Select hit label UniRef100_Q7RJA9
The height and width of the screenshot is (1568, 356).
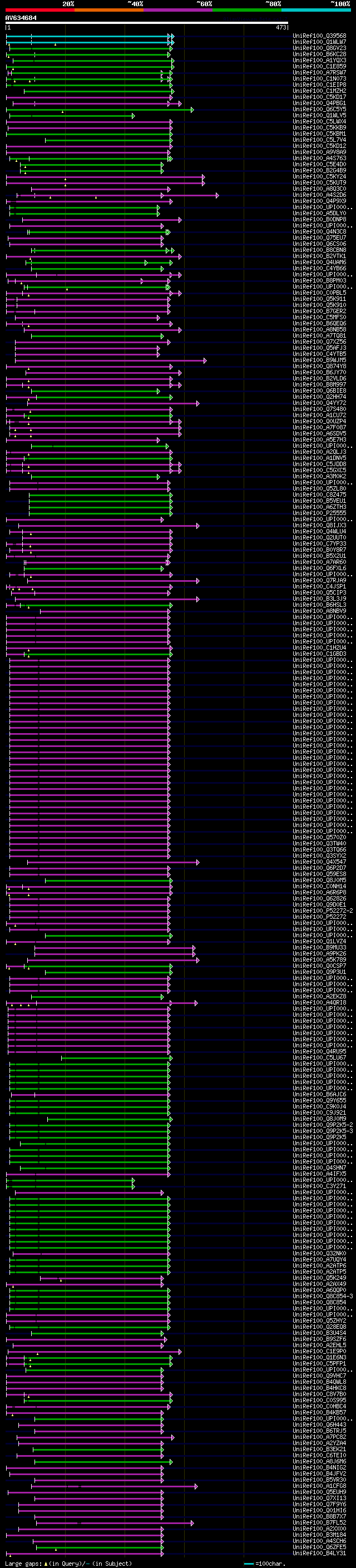(x=319, y=581)
